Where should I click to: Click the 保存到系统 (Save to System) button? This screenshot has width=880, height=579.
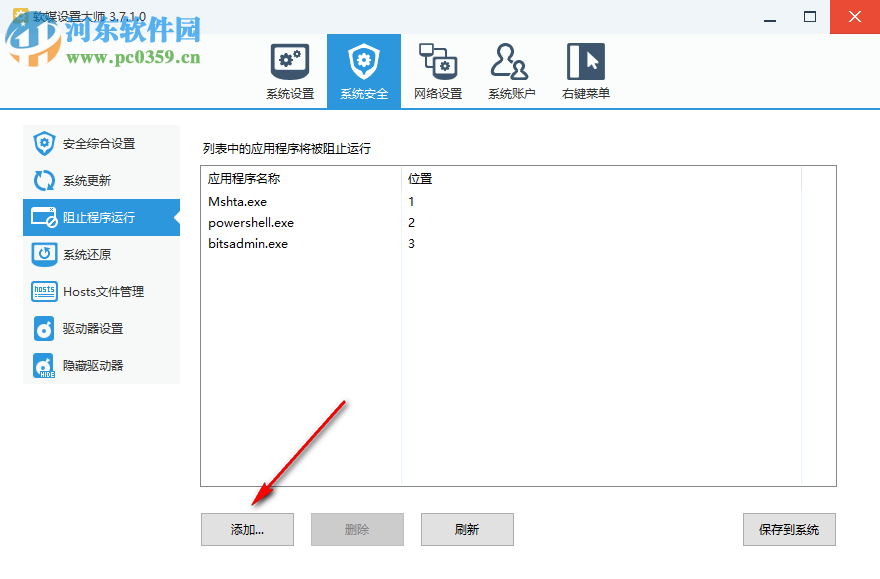tap(789, 529)
